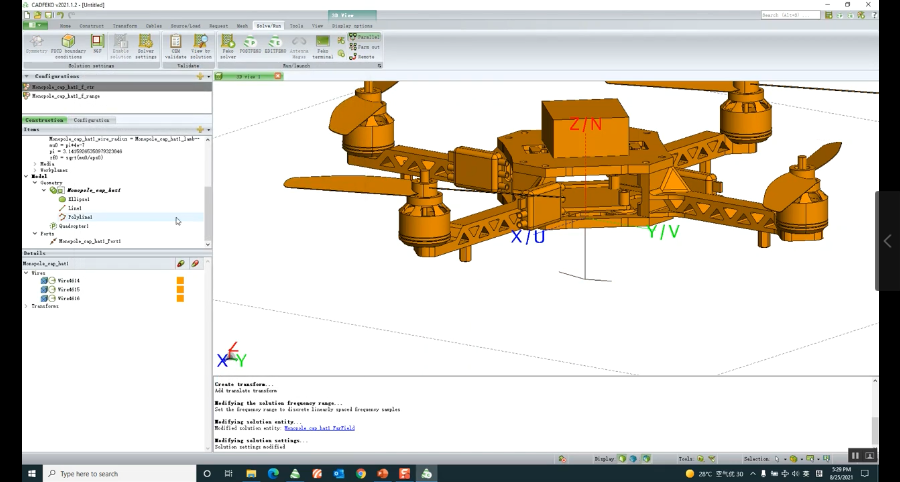Open the Transform ribbon tab
Screen dimensions: 900x482
[x=125, y=26]
